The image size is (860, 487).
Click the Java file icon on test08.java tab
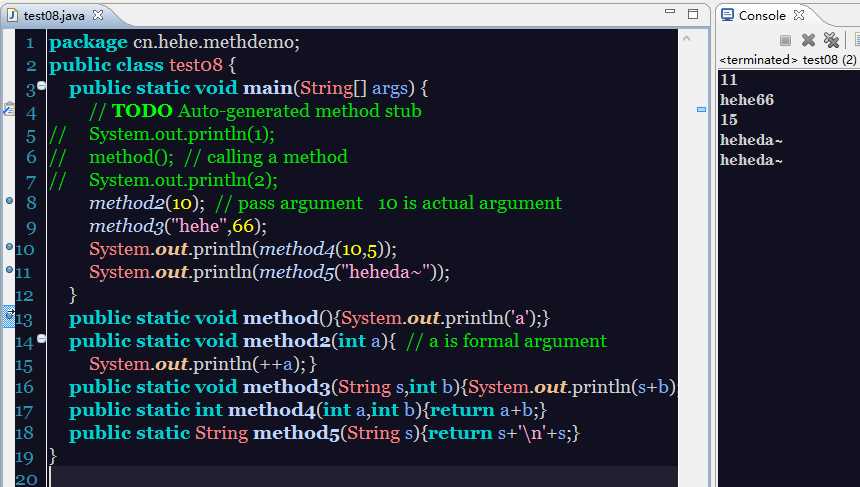12,15
